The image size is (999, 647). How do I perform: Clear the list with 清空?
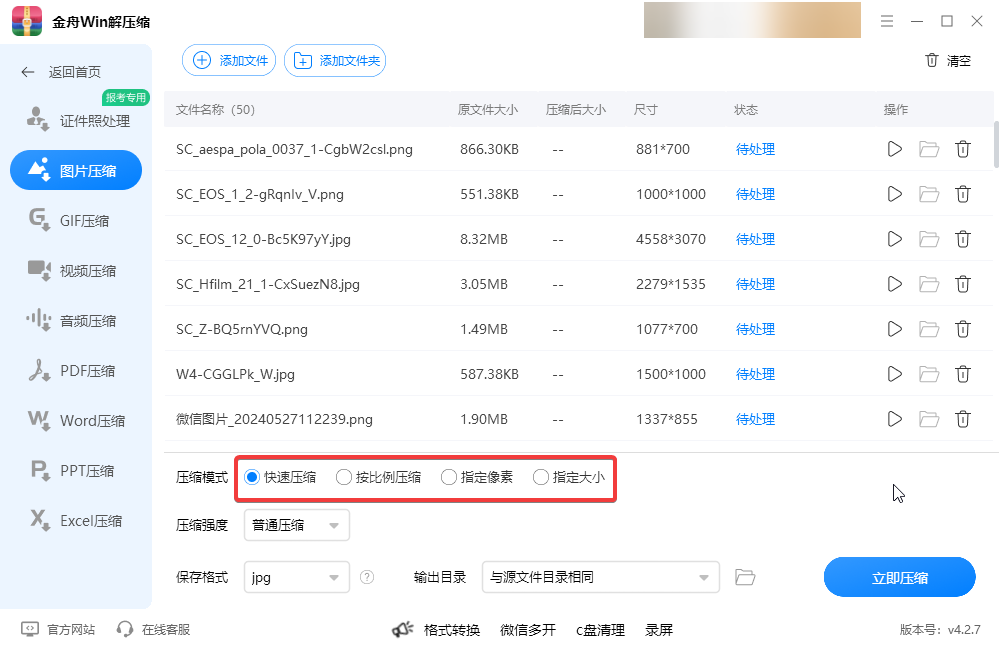pos(948,60)
